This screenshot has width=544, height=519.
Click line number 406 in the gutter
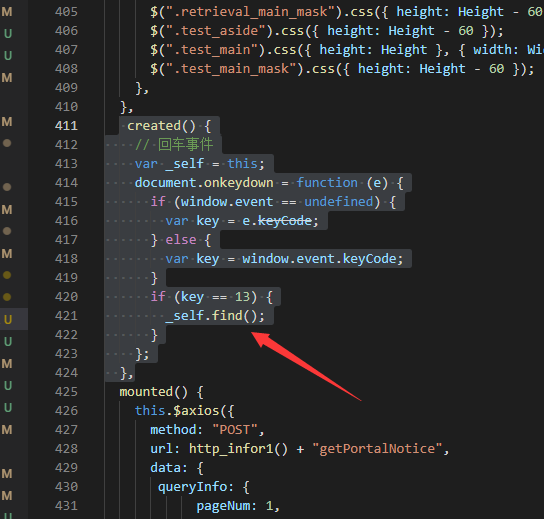66,31
